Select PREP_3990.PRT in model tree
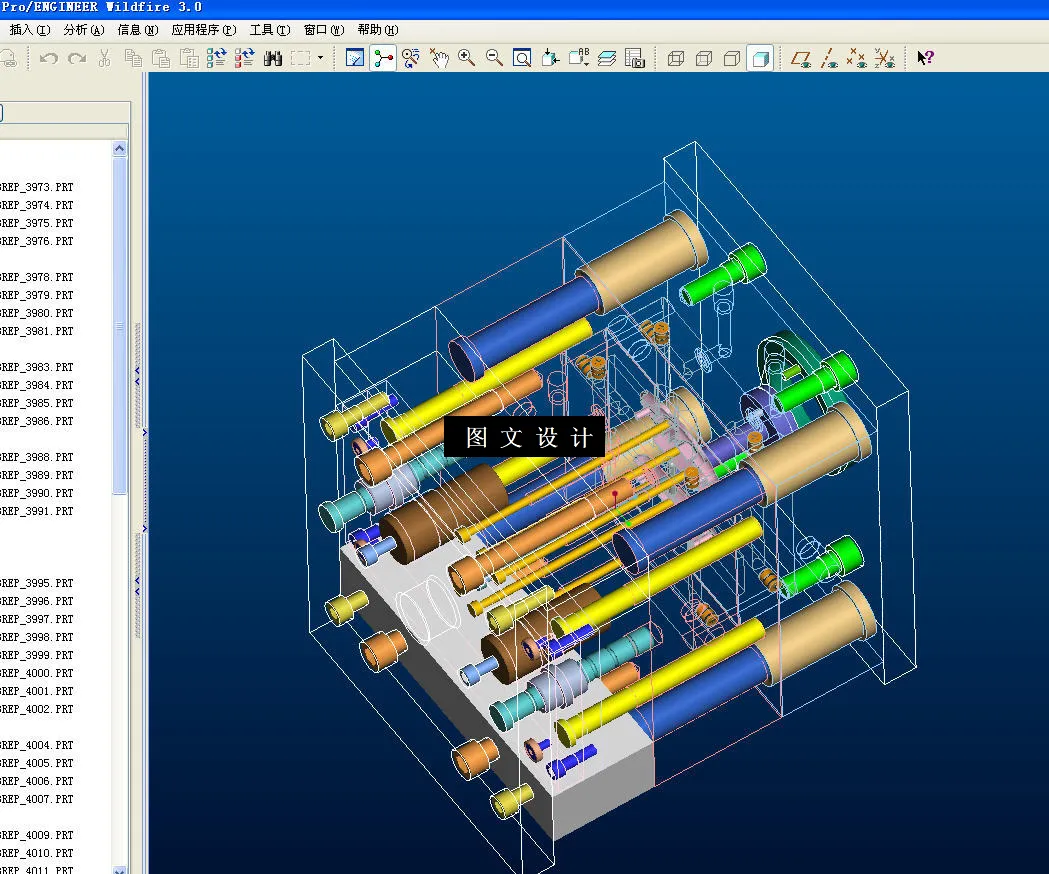This screenshot has height=874, width=1049. point(37,493)
